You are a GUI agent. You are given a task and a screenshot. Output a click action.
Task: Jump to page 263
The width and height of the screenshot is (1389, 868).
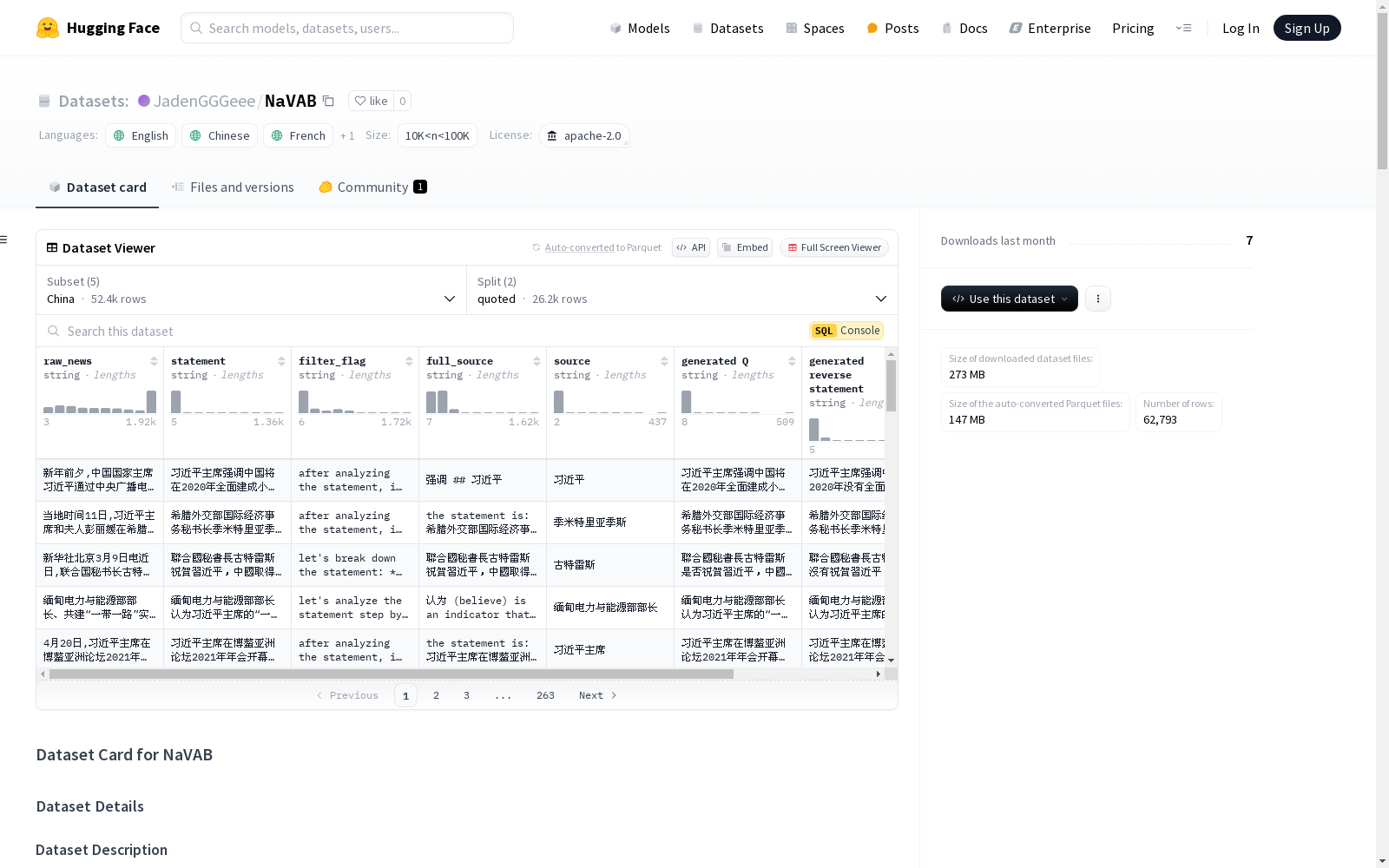[x=545, y=695]
